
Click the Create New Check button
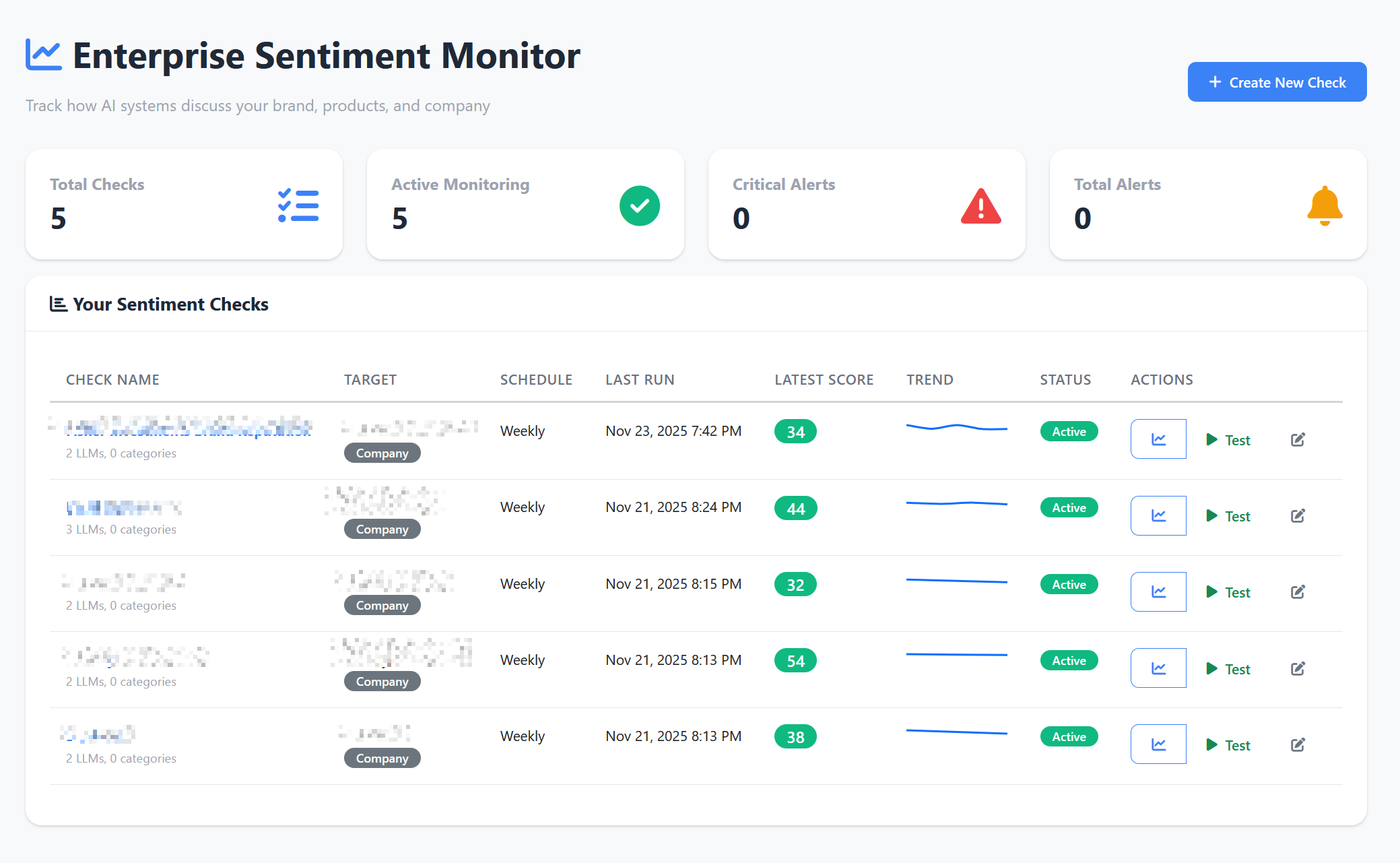click(x=1276, y=82)
